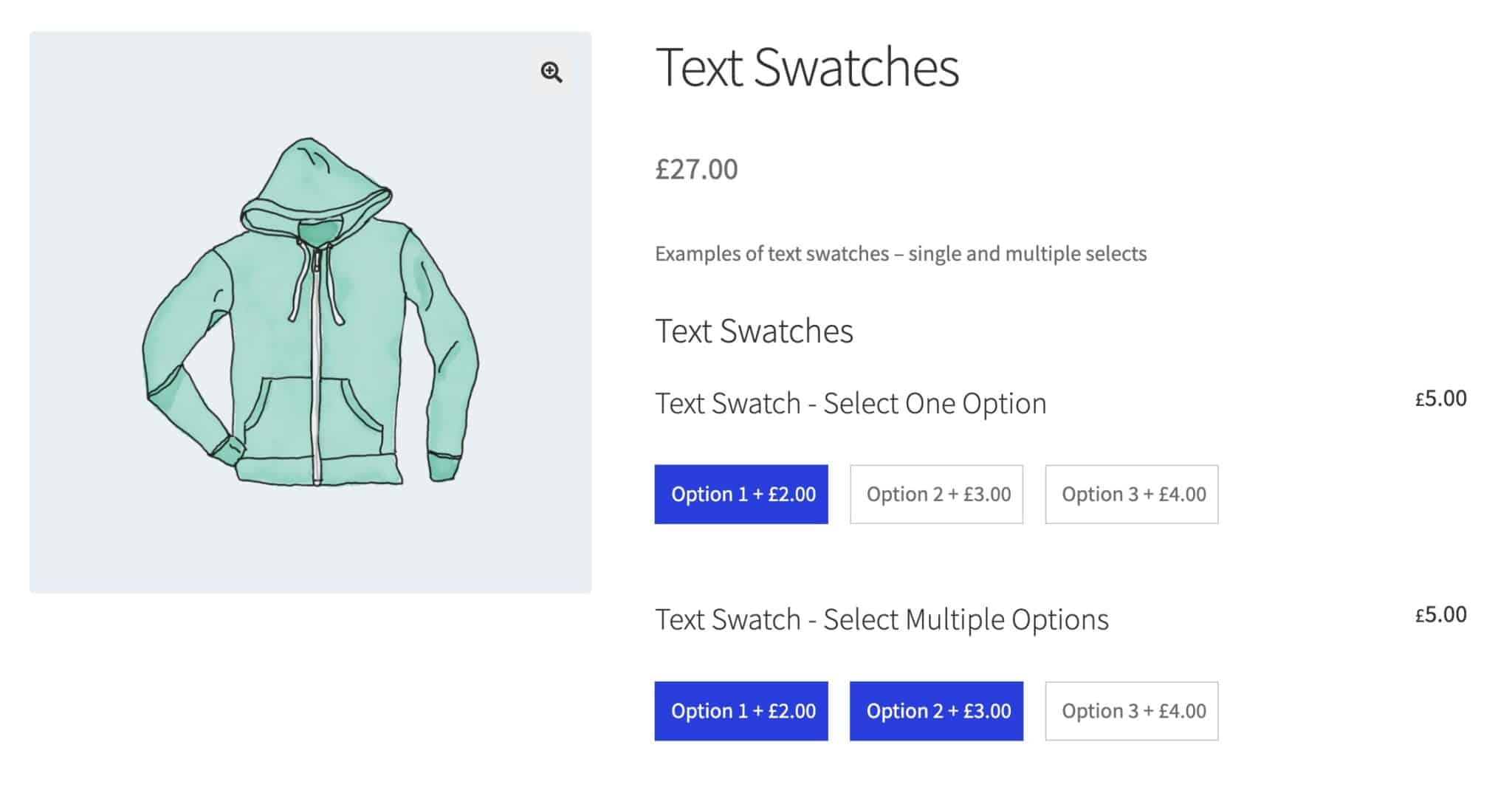Click the selected blue "Option 1 + £2.00" multi-select swatch
Screen dimensions: 1512x801
point(741,711)
